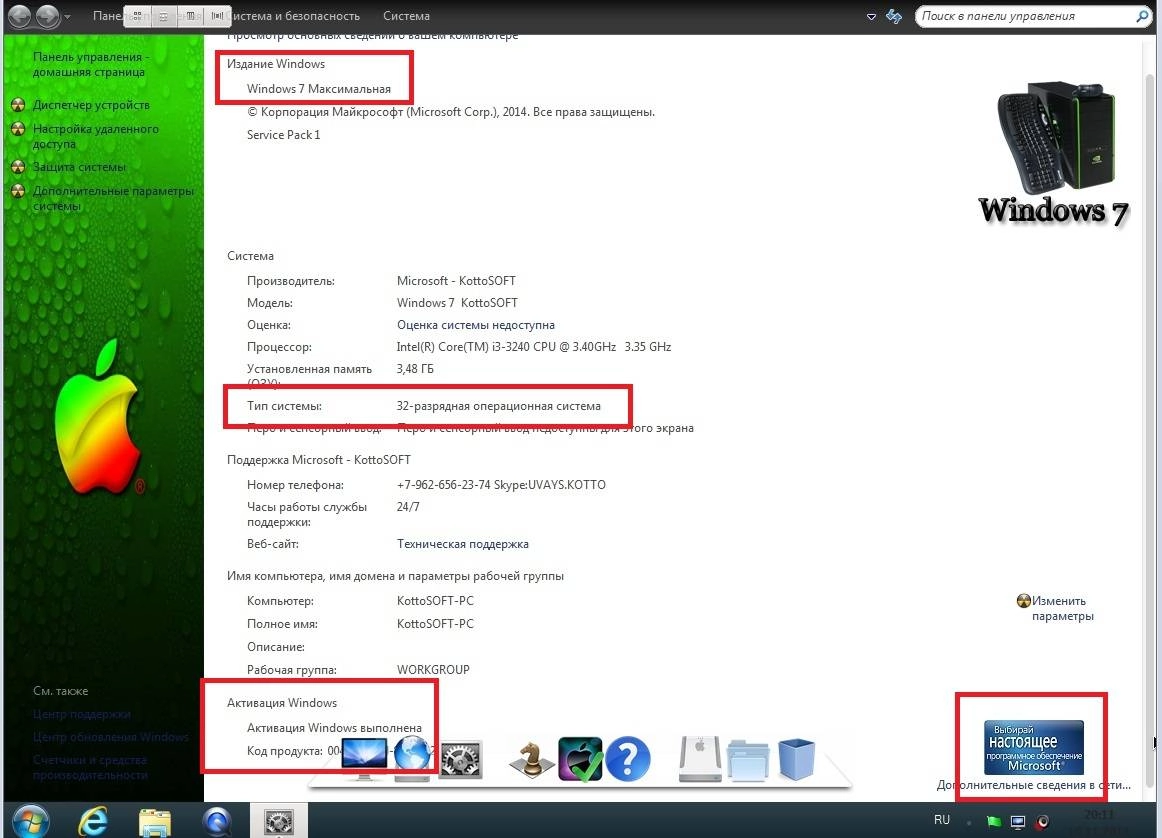This screenshot has width=1162, height=838.
Task: Open 'Центр обновления Windows' sidebar link
Action: click(x=110, y=737)
